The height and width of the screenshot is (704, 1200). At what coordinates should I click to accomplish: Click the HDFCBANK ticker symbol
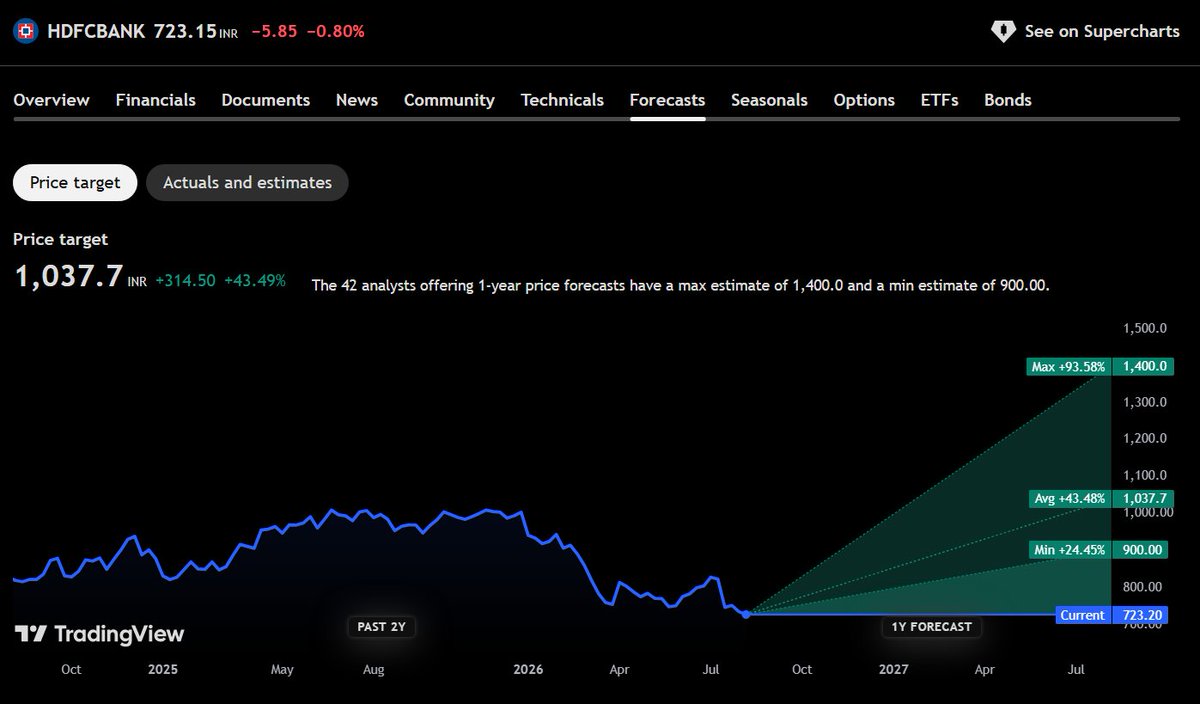pos(97,31)
